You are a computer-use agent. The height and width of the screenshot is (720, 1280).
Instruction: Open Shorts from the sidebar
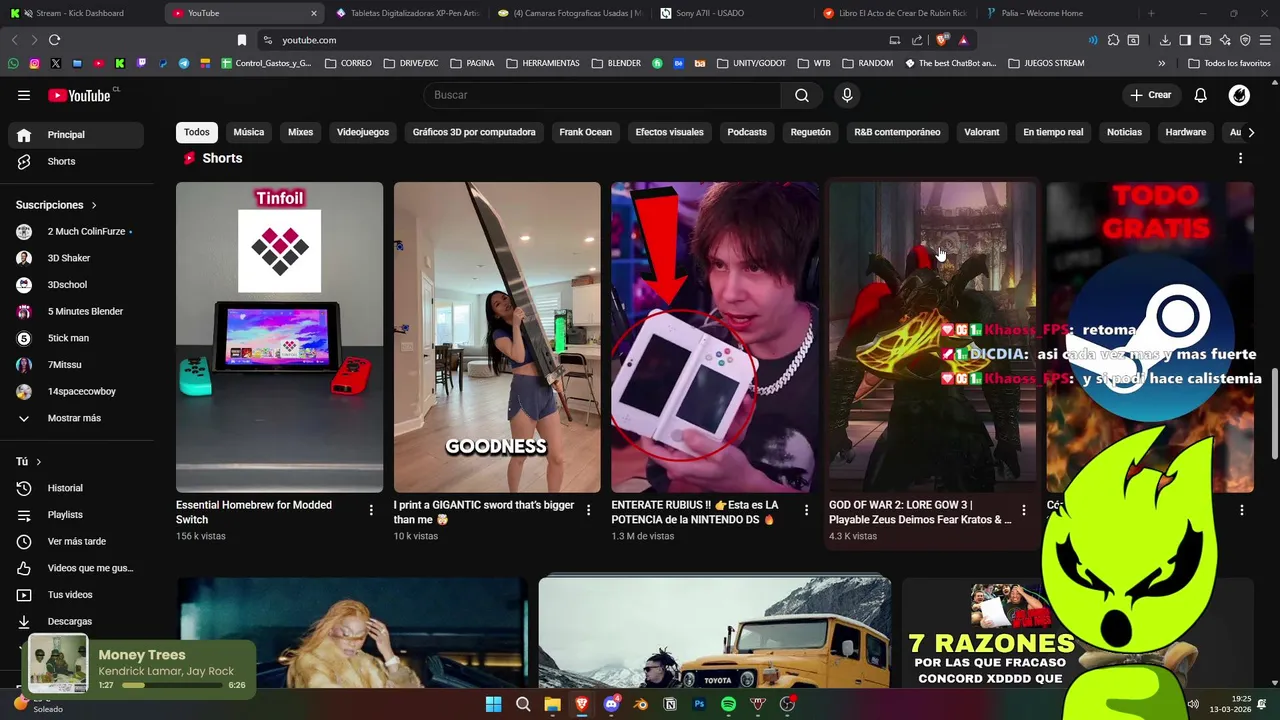pyautogui.click(x=77, y=161)
